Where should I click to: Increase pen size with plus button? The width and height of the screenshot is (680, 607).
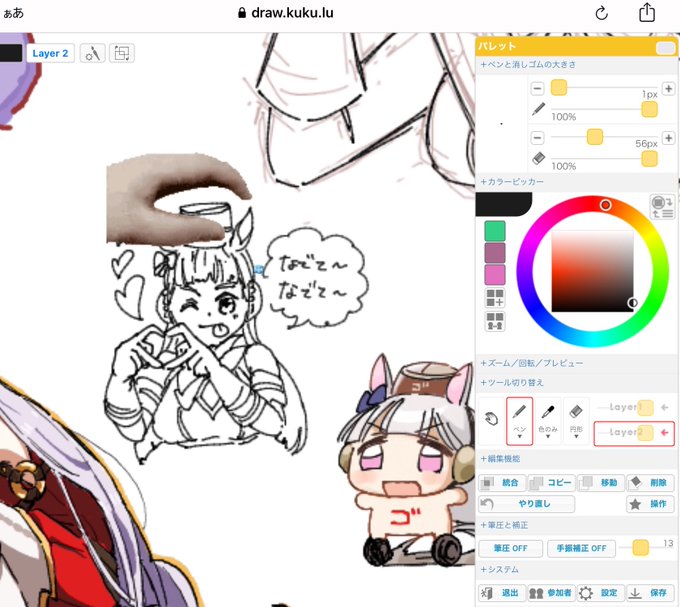point(668,88)
